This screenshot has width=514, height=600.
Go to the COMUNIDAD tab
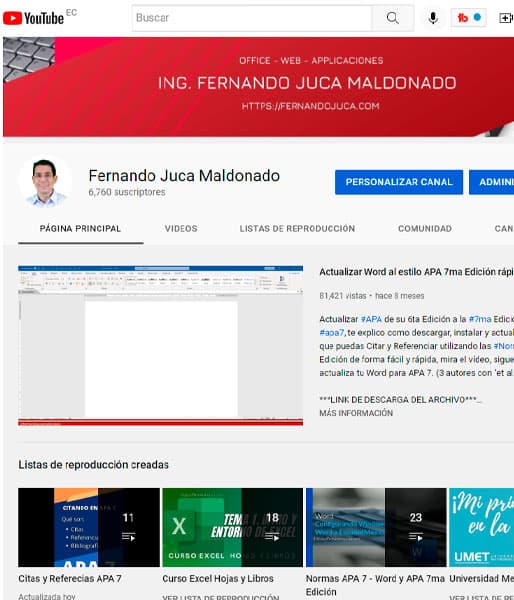tap(425, 229)
